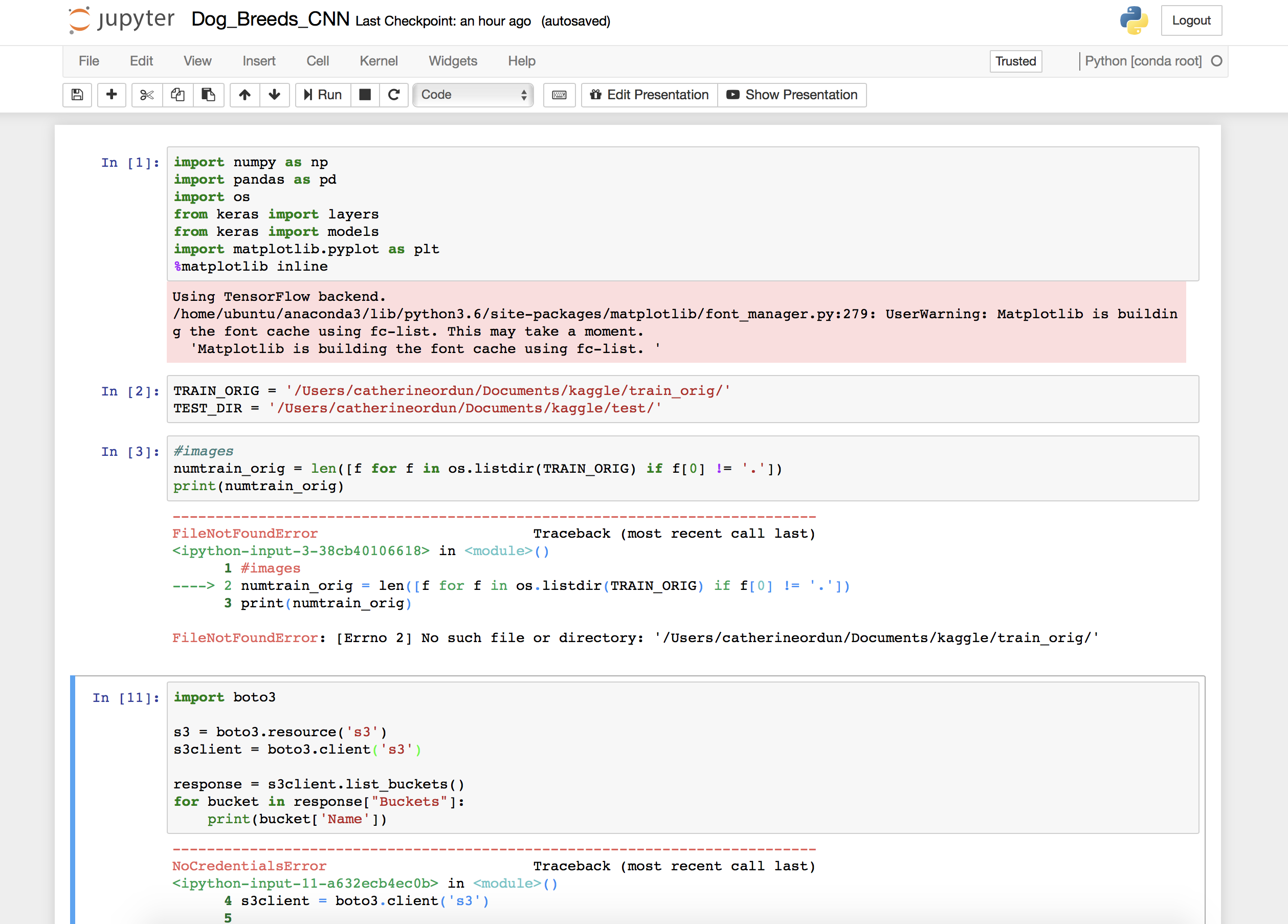Expand the Widgets menu

point(453,61)
